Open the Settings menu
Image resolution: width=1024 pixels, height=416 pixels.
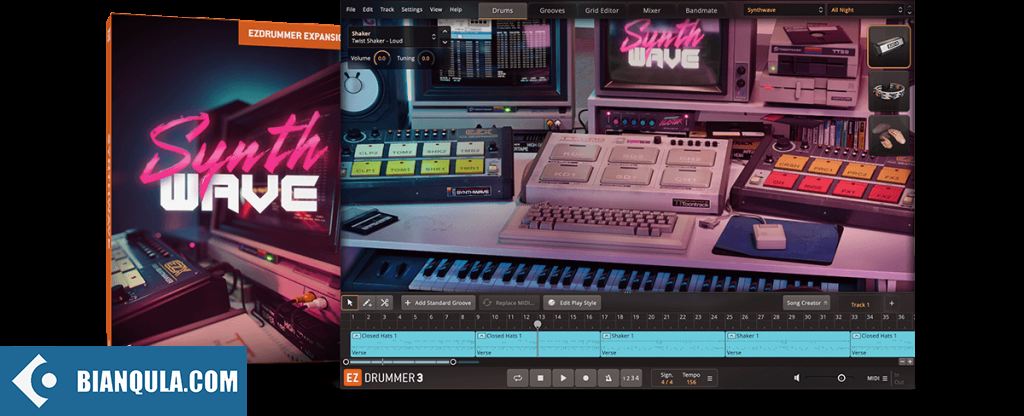click(x=411, y=10)
